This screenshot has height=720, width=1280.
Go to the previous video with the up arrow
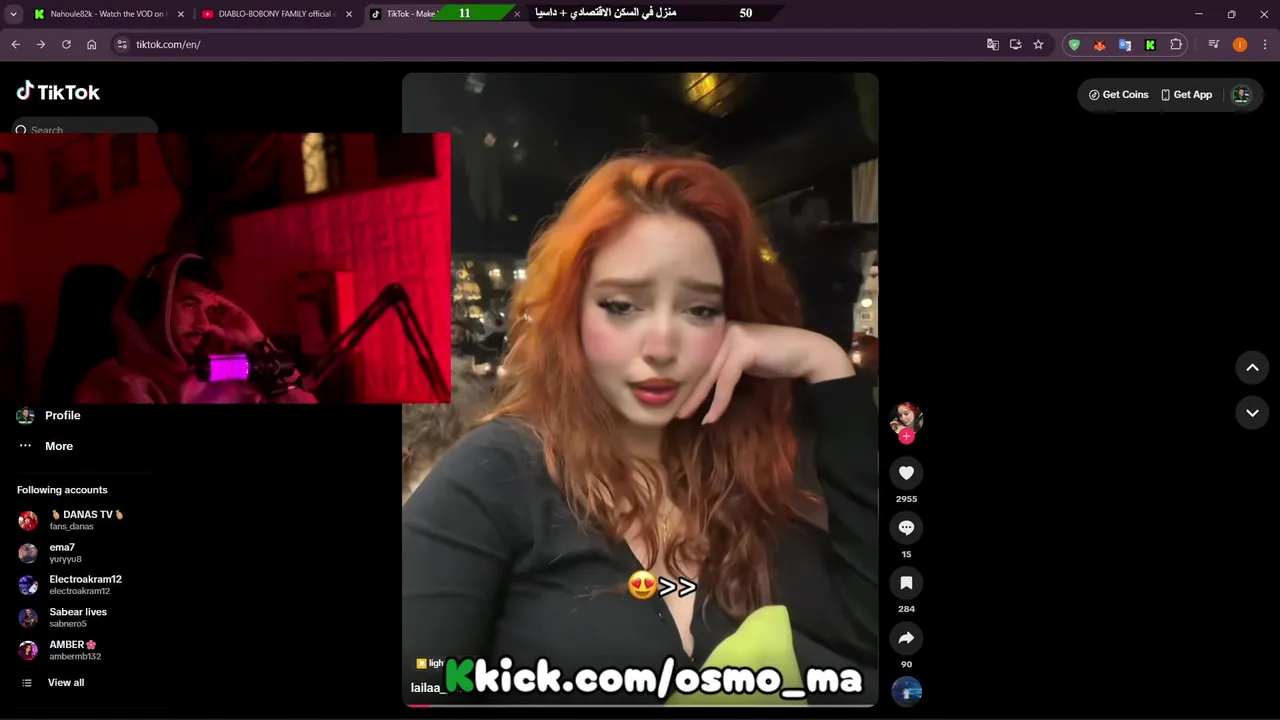[x=1252, y=368]
